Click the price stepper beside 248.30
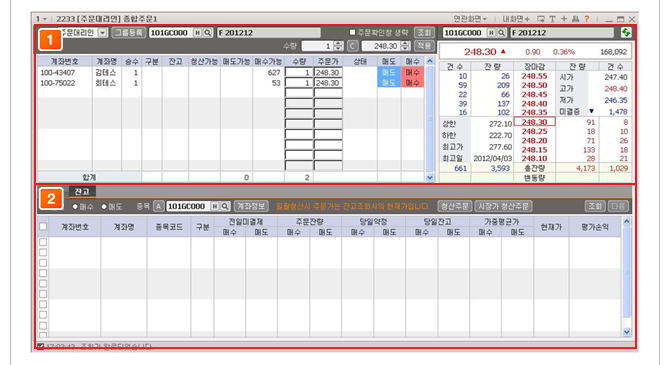Screen dimensions: 670x365 (406, 46)
